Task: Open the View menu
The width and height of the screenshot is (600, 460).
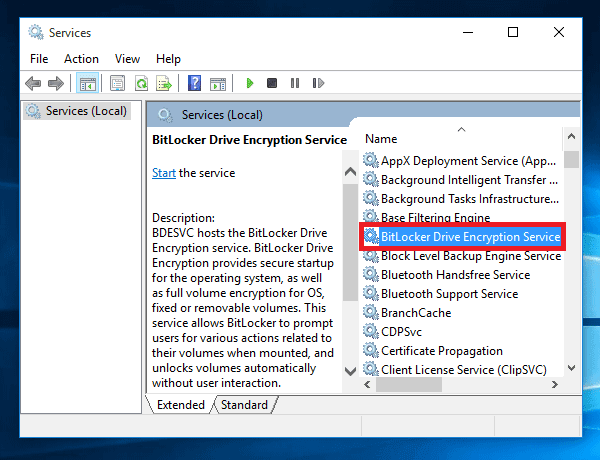Action: (127, 59)
